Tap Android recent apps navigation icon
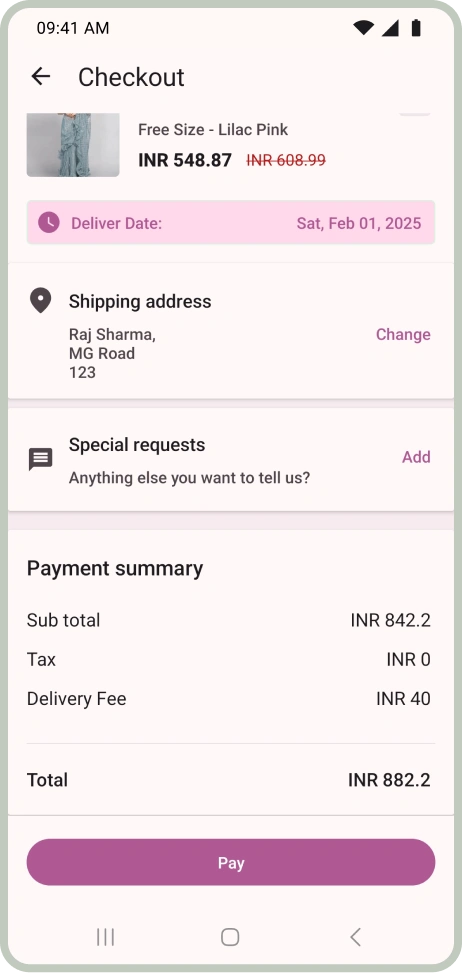 pyautogui.click(x=105, y=937)
